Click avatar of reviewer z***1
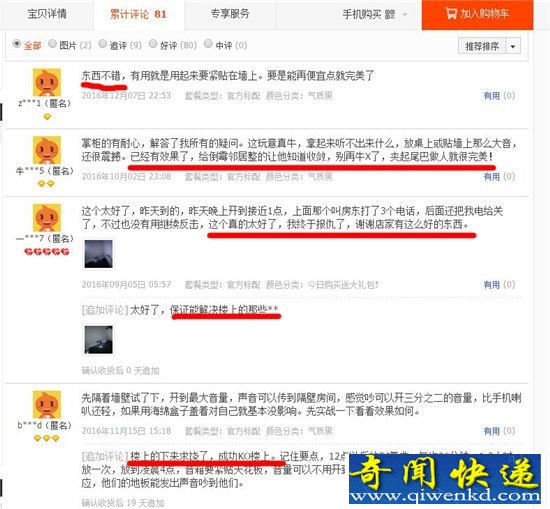This screenshot has width=550, height=509. tap(47, 82)
